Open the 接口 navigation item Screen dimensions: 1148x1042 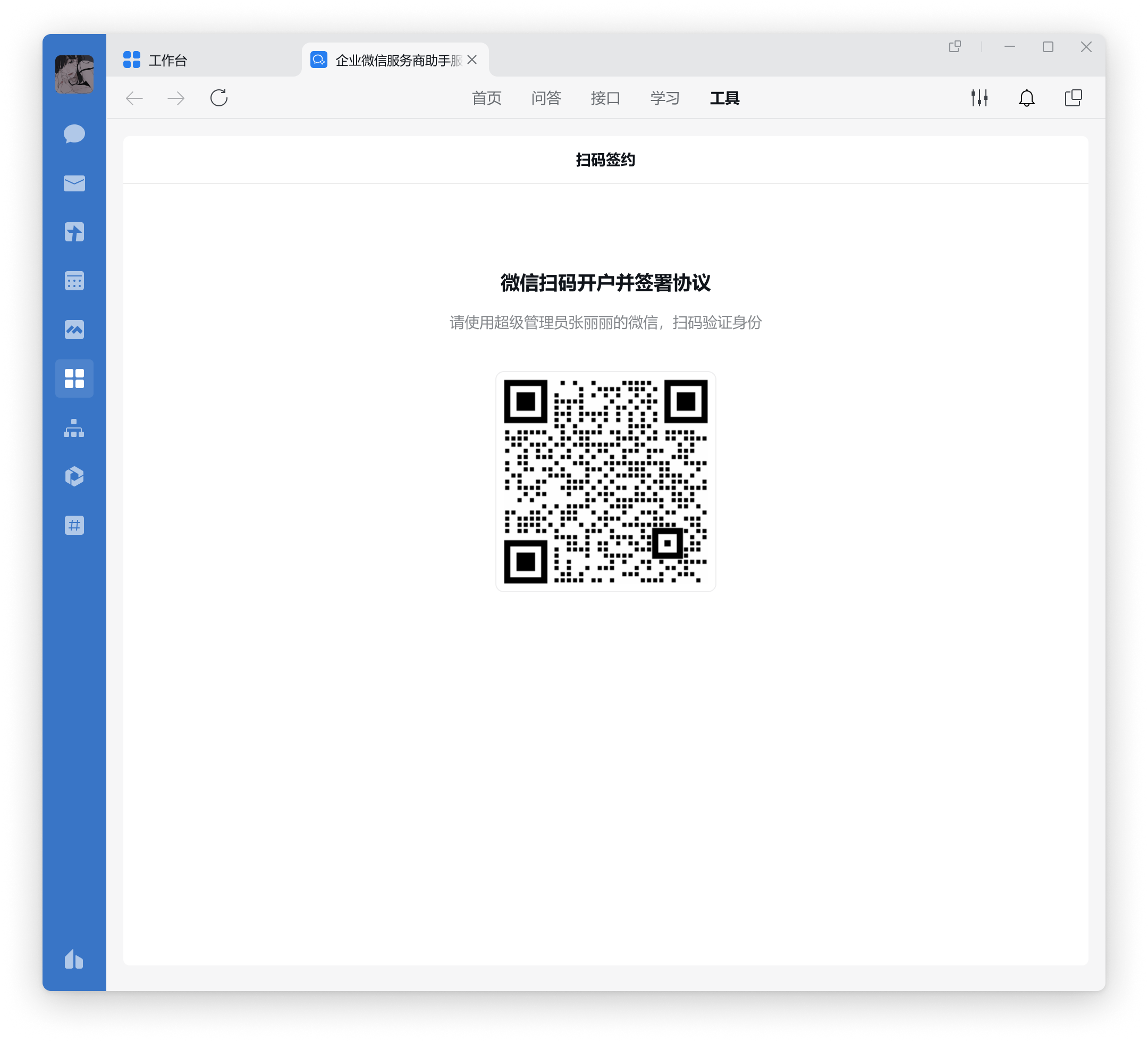coord(605,98)
